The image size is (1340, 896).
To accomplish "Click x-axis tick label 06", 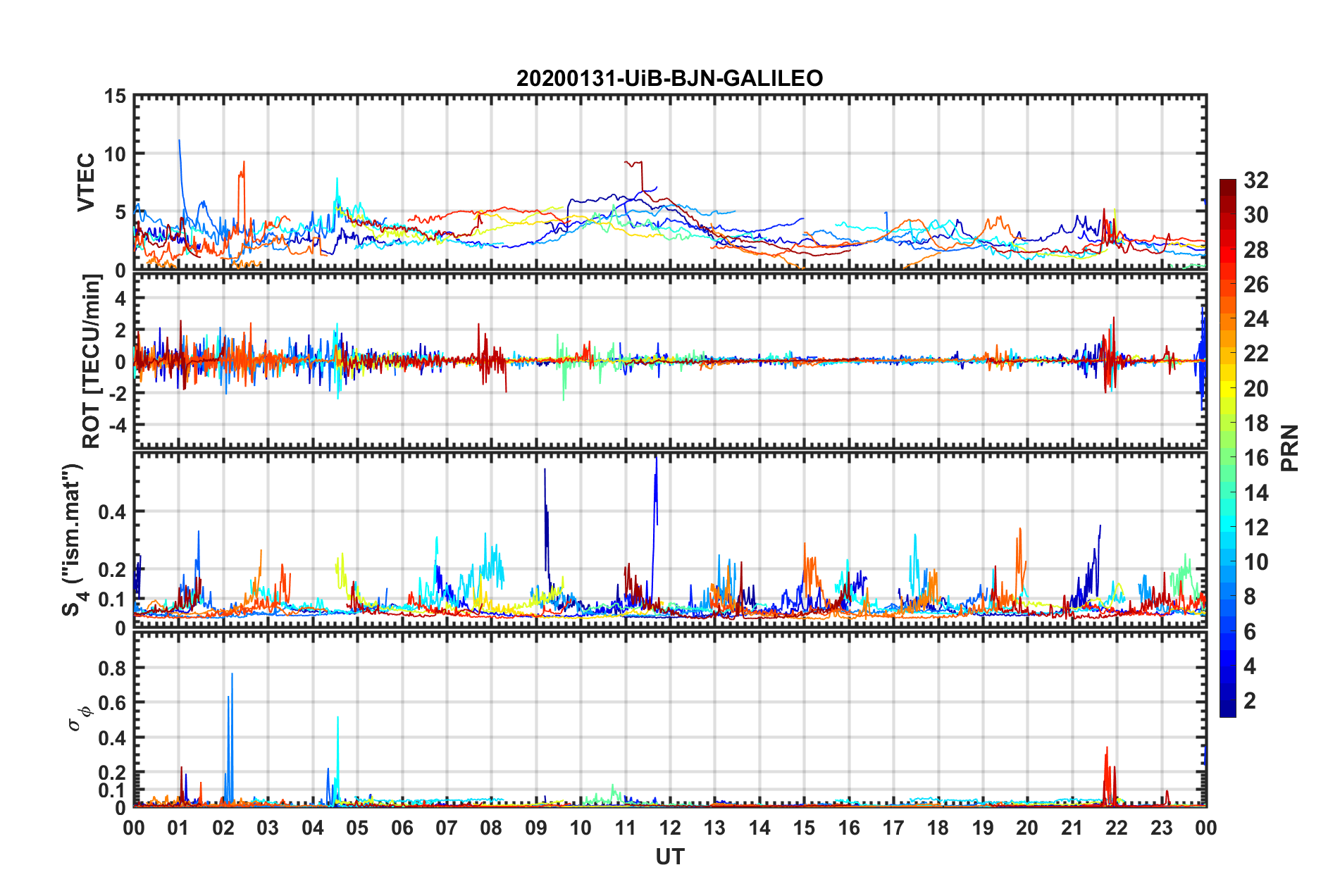I will pyautogui.click(x=402, y=828).
